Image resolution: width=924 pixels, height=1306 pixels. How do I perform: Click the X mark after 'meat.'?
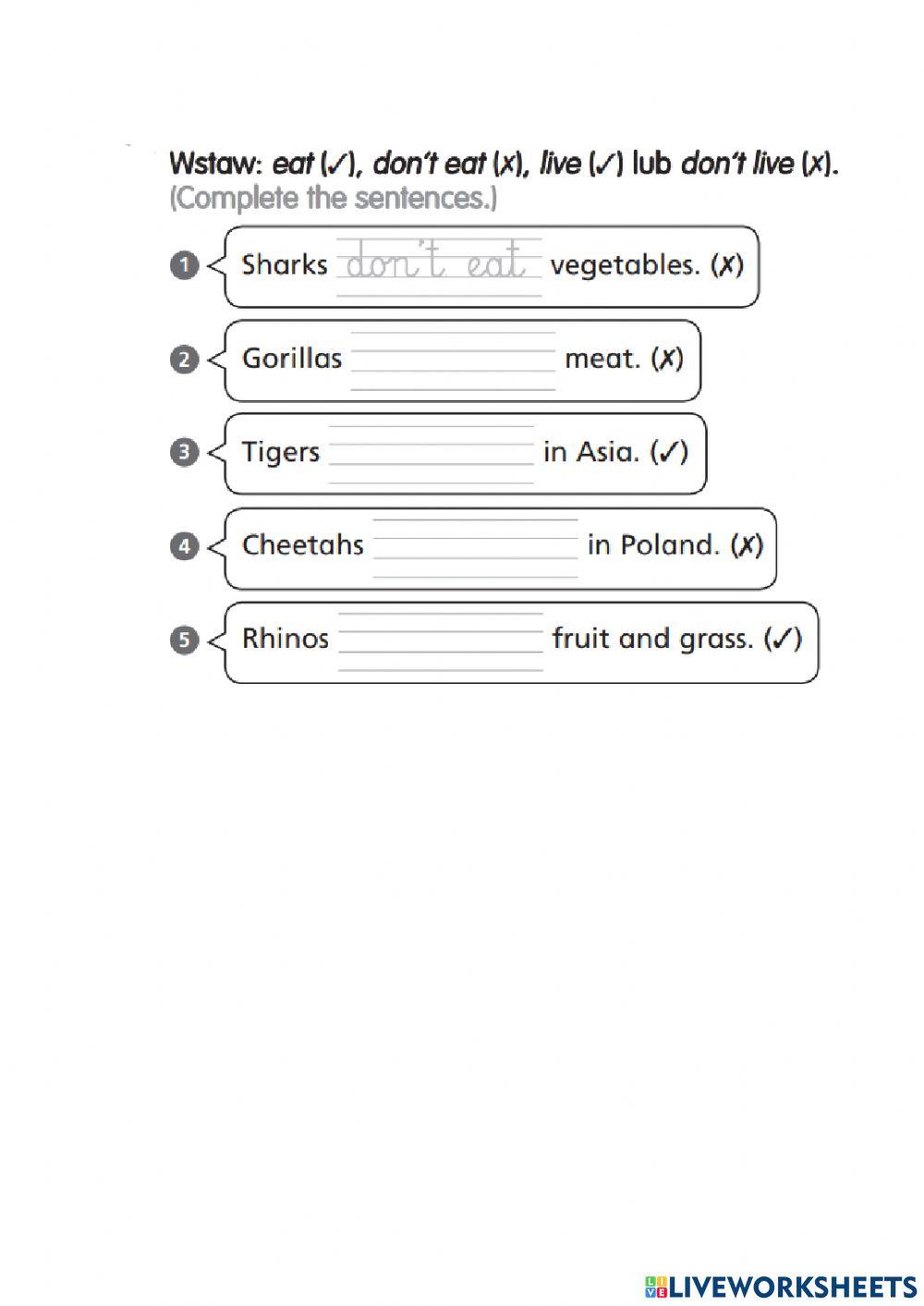pos(667,359)
